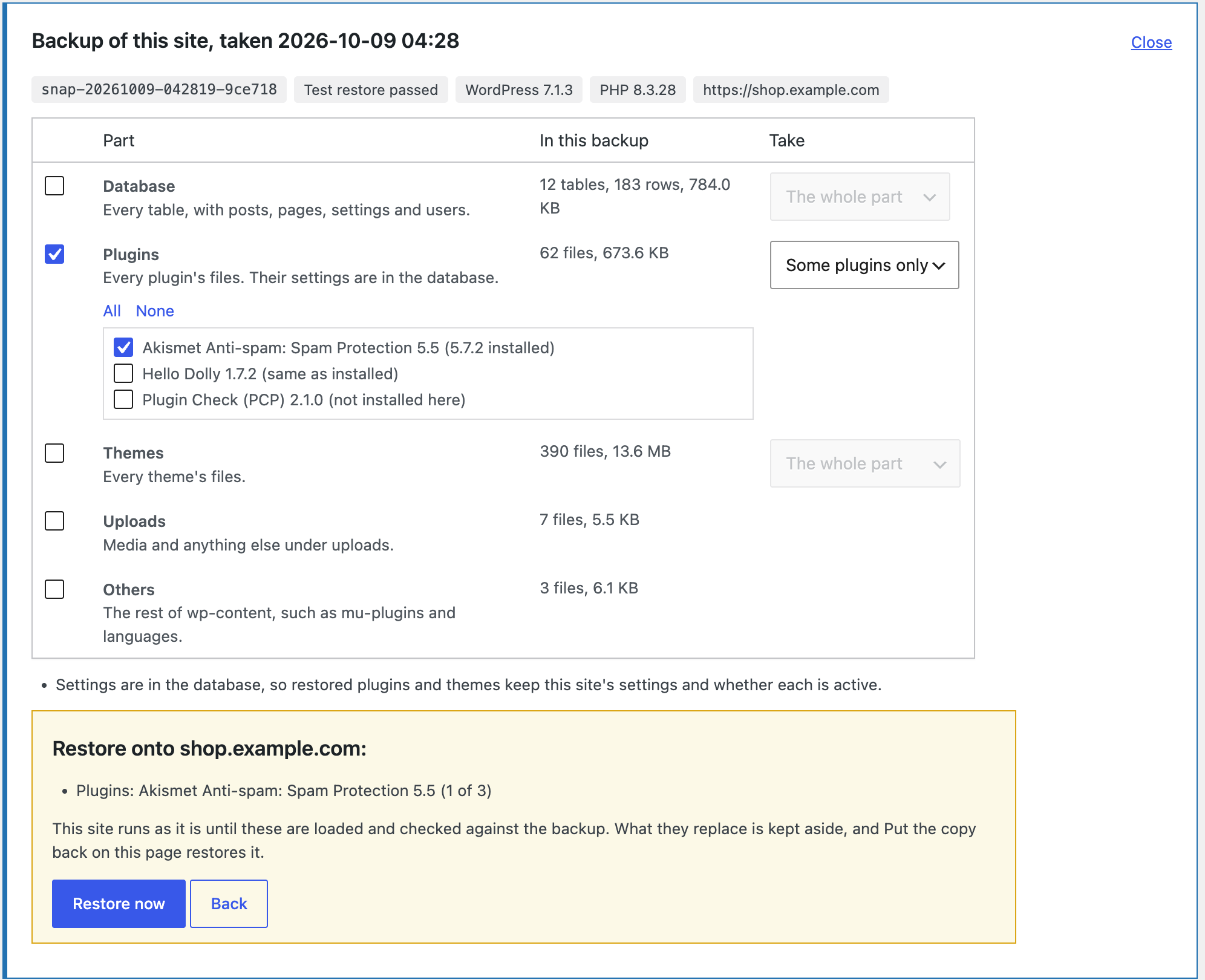Click the Restore now button

click(x=119, y=904)
